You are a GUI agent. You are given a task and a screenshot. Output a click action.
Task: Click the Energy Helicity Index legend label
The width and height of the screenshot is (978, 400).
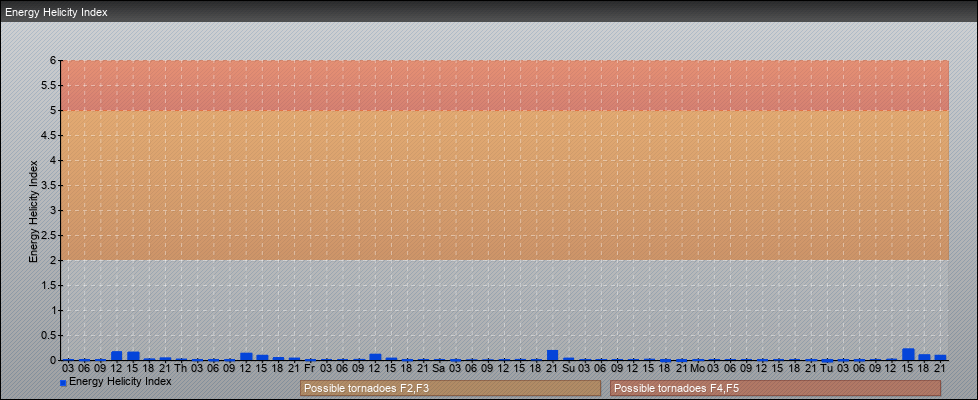click(120, 381)
